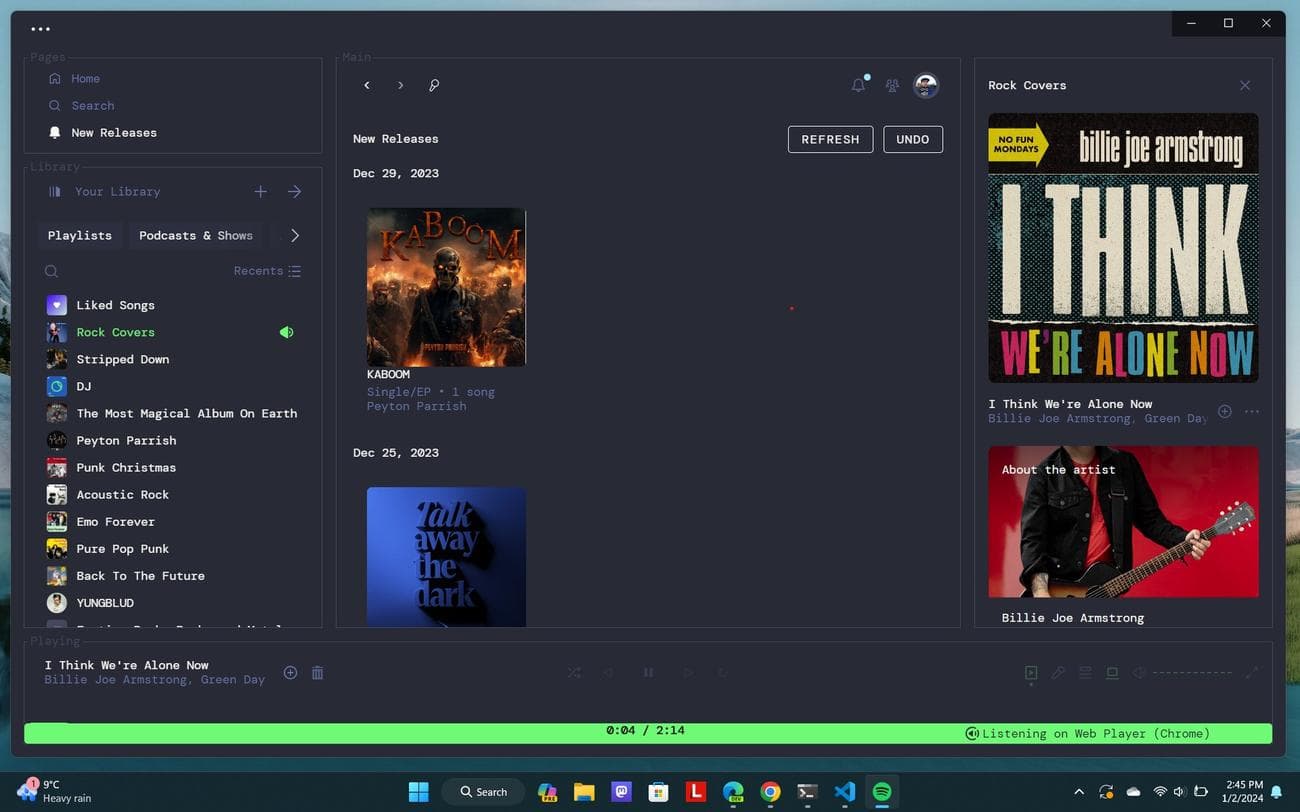Show the playback queue
1300x812 pixels.
(1085, 672)
